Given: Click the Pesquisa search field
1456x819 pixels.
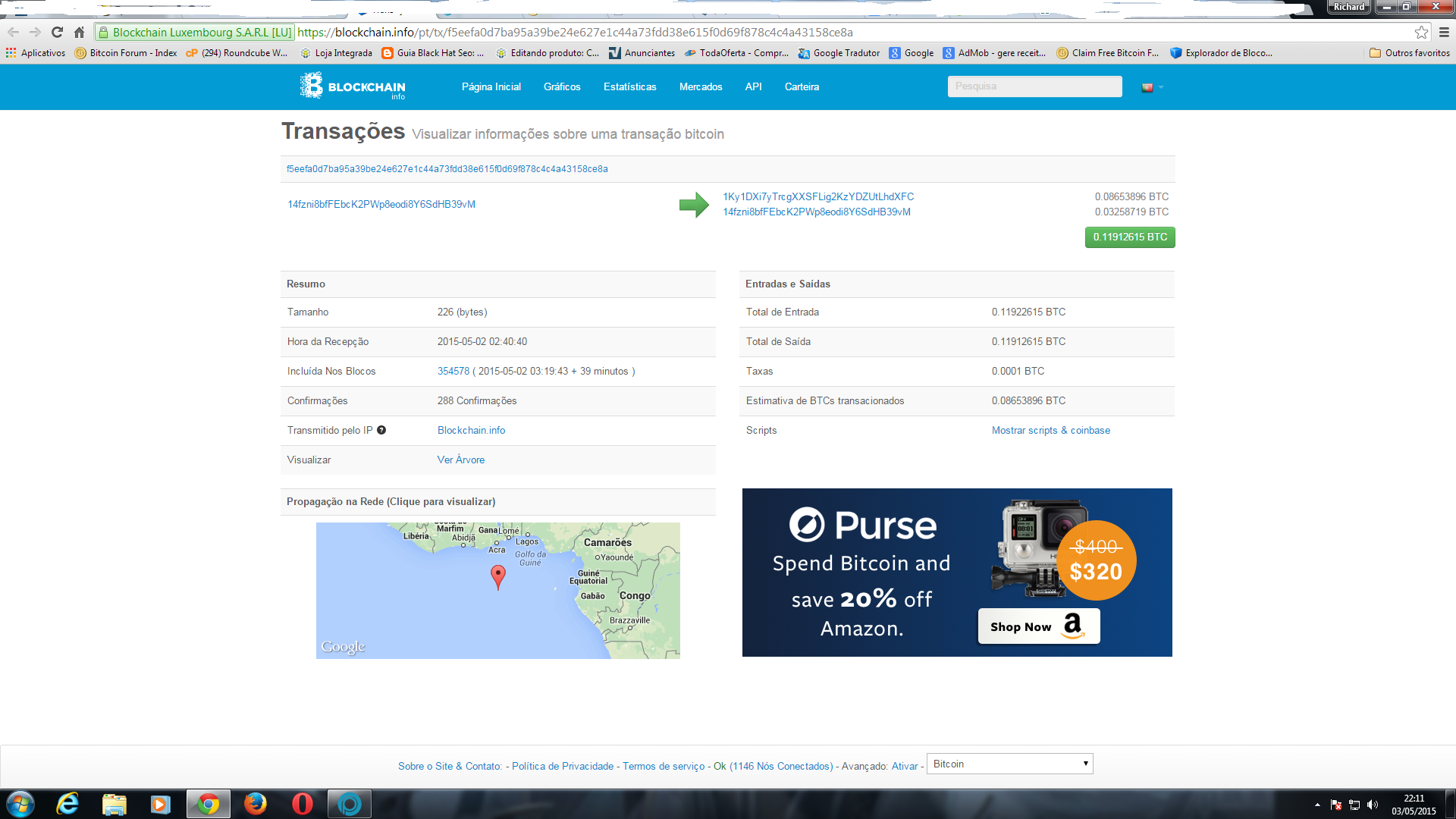Looking at the screenshot, I should coord(1034,86).
